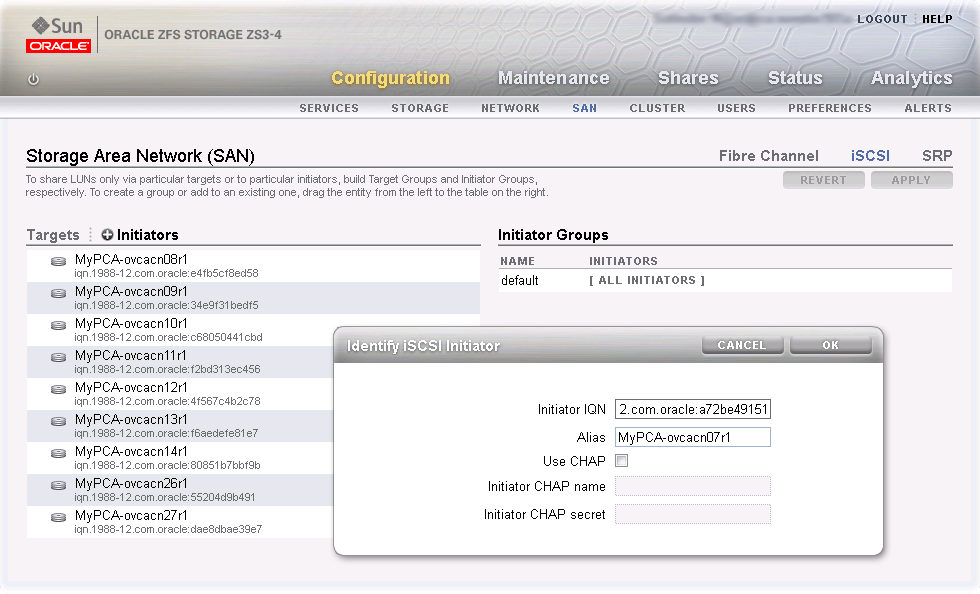Select the disk icon beside MyPCA-ovcacn11r1
Screen dimensions: 980x594
coord(57,359)
